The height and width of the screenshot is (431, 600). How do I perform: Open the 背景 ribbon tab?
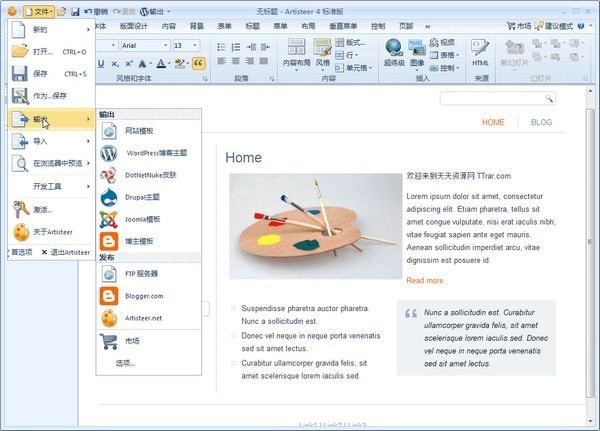(x=197, y=25)
